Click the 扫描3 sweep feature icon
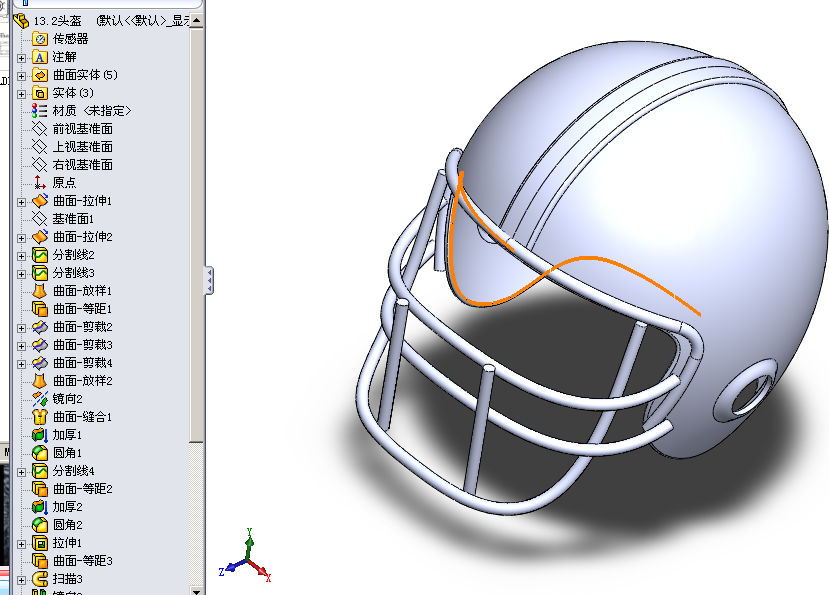Image resolution: width=829 pixels, height=595 pixels. click(x=40, y=579)
